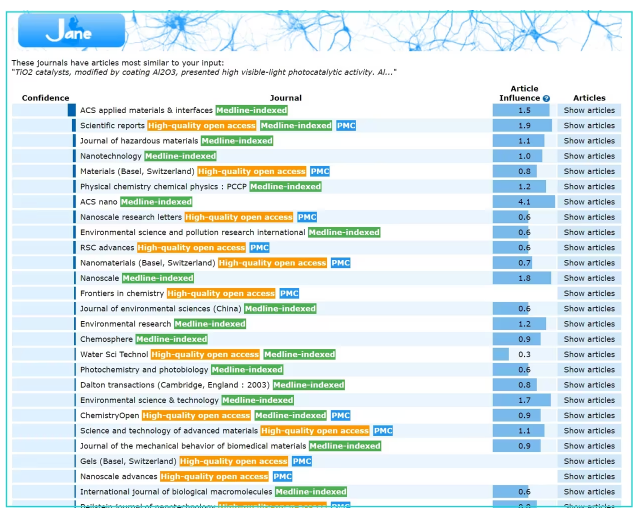Open the Article Influence help icon
Screen dimensions: 637x516
(x=546, y=98)
